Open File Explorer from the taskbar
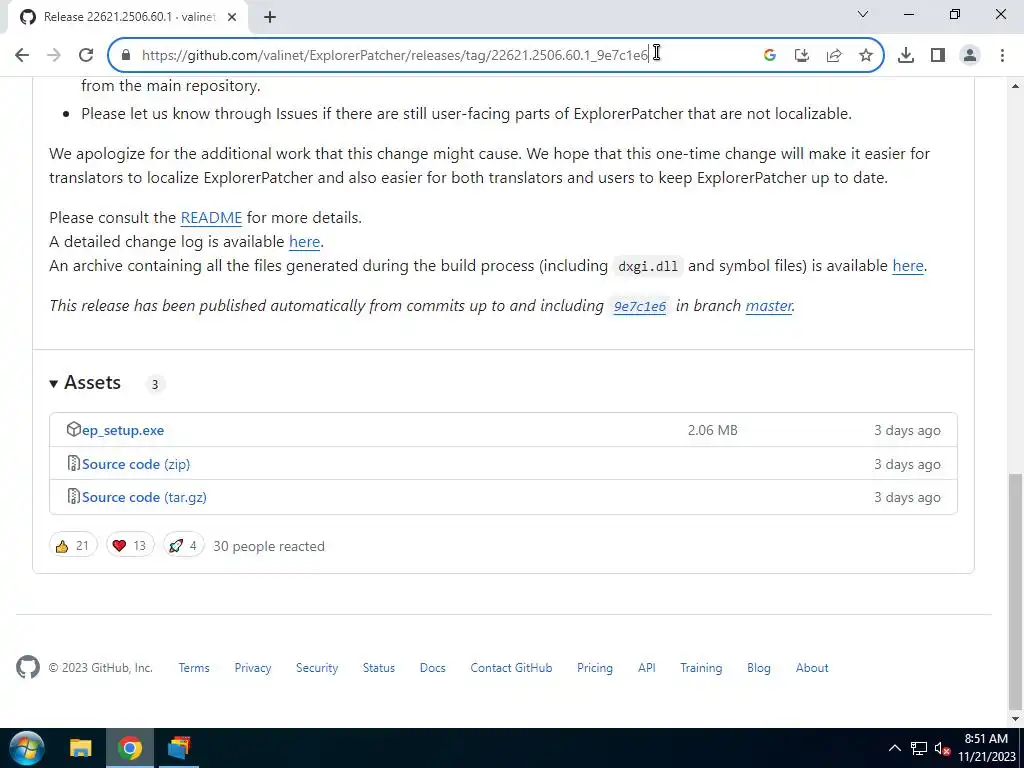 (x=81, y=748)
